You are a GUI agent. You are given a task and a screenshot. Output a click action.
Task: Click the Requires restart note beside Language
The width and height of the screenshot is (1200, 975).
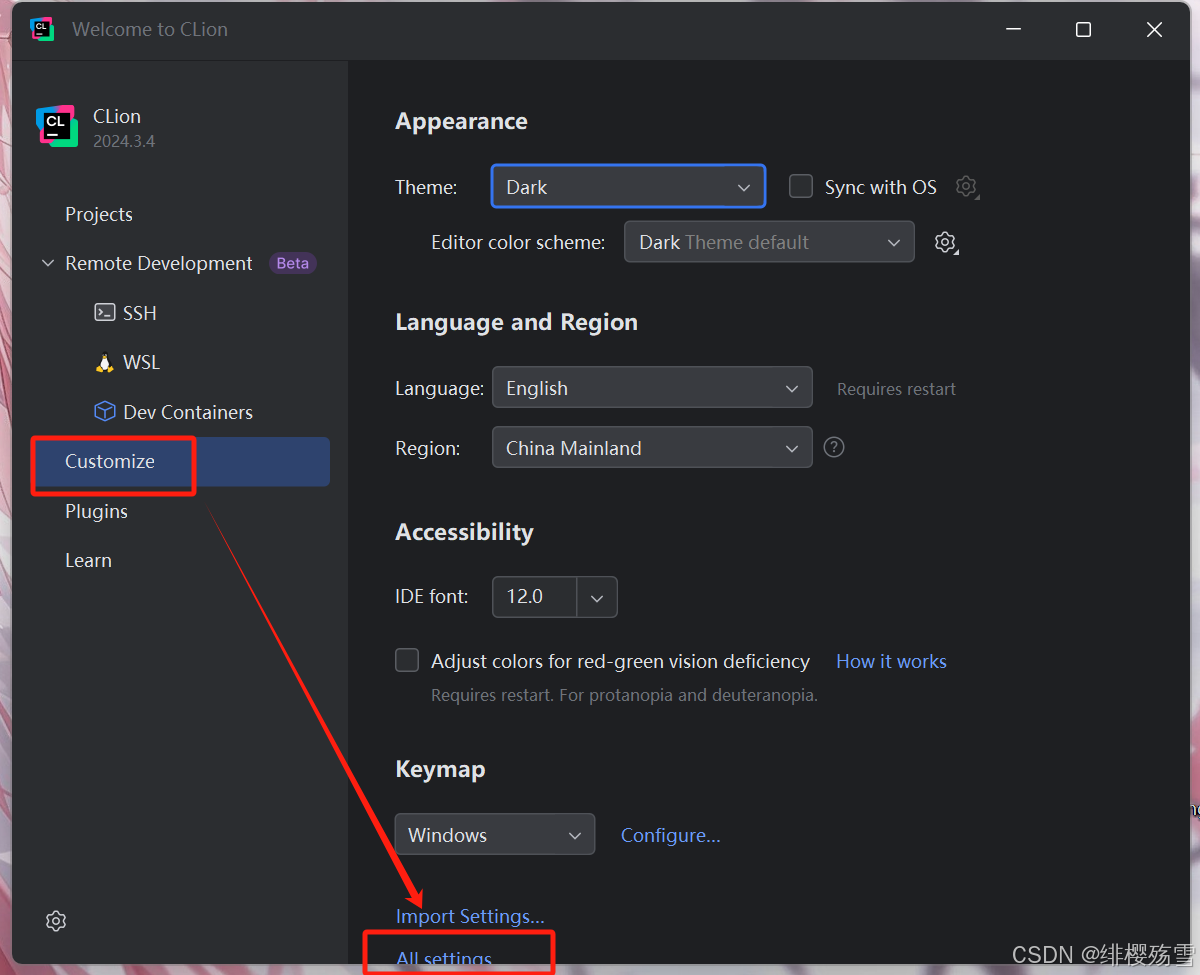coord(896,389)
